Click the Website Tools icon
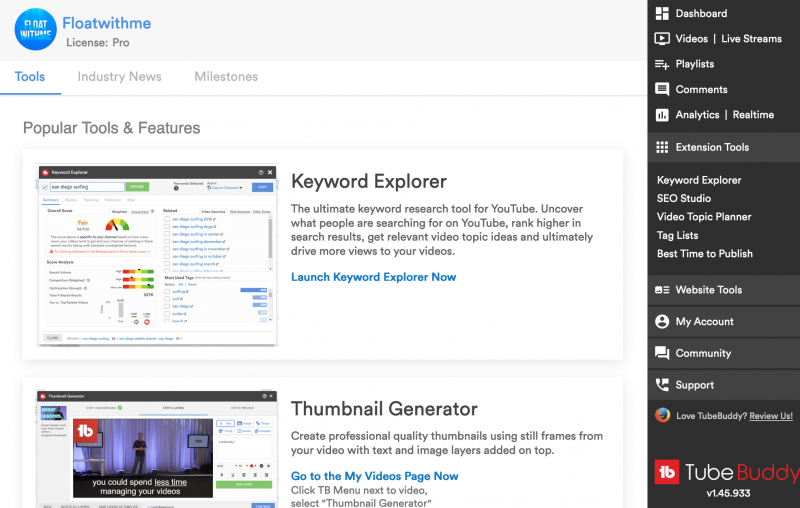This screenshot has width=800, height=508. [x=662, y=290]
